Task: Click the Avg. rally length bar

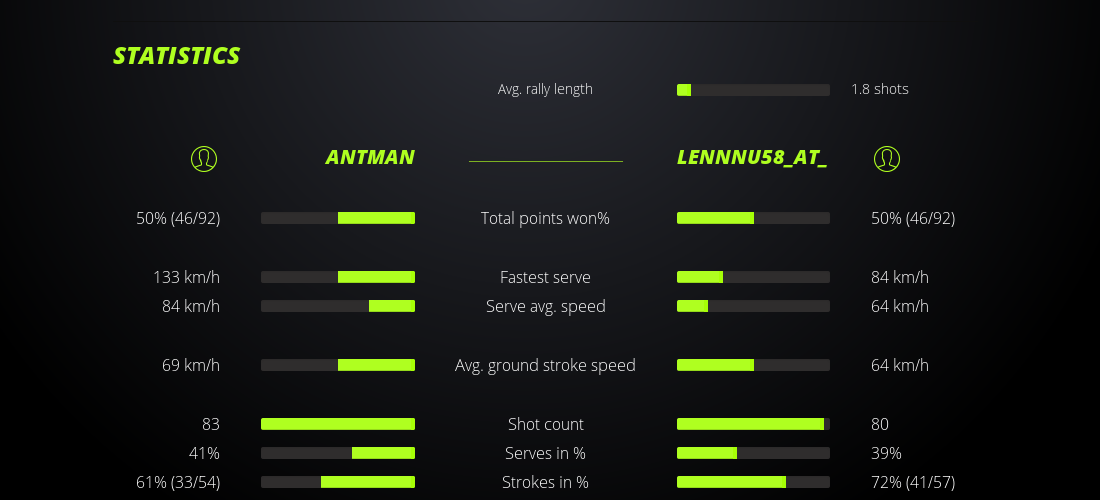Action: pyautogui.click(x=753, y=90)
